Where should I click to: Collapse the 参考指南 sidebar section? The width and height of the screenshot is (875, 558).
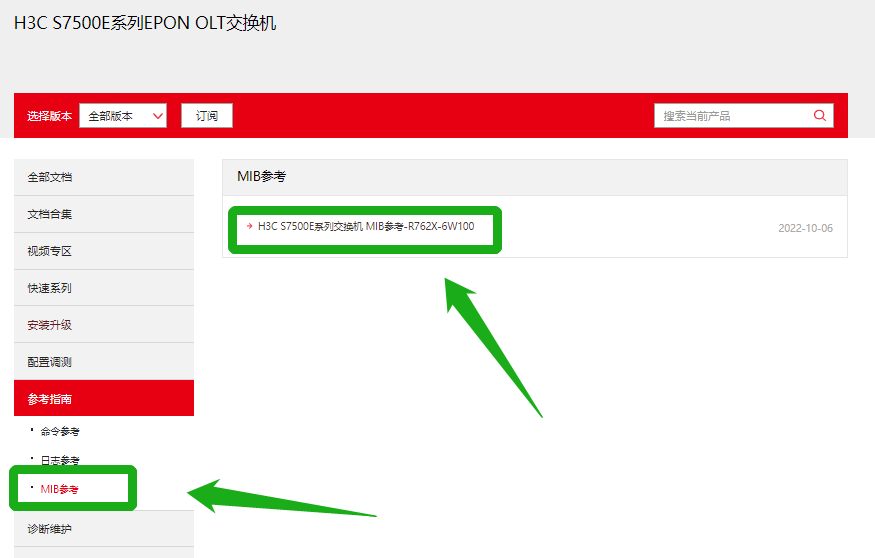coord(104,398)
